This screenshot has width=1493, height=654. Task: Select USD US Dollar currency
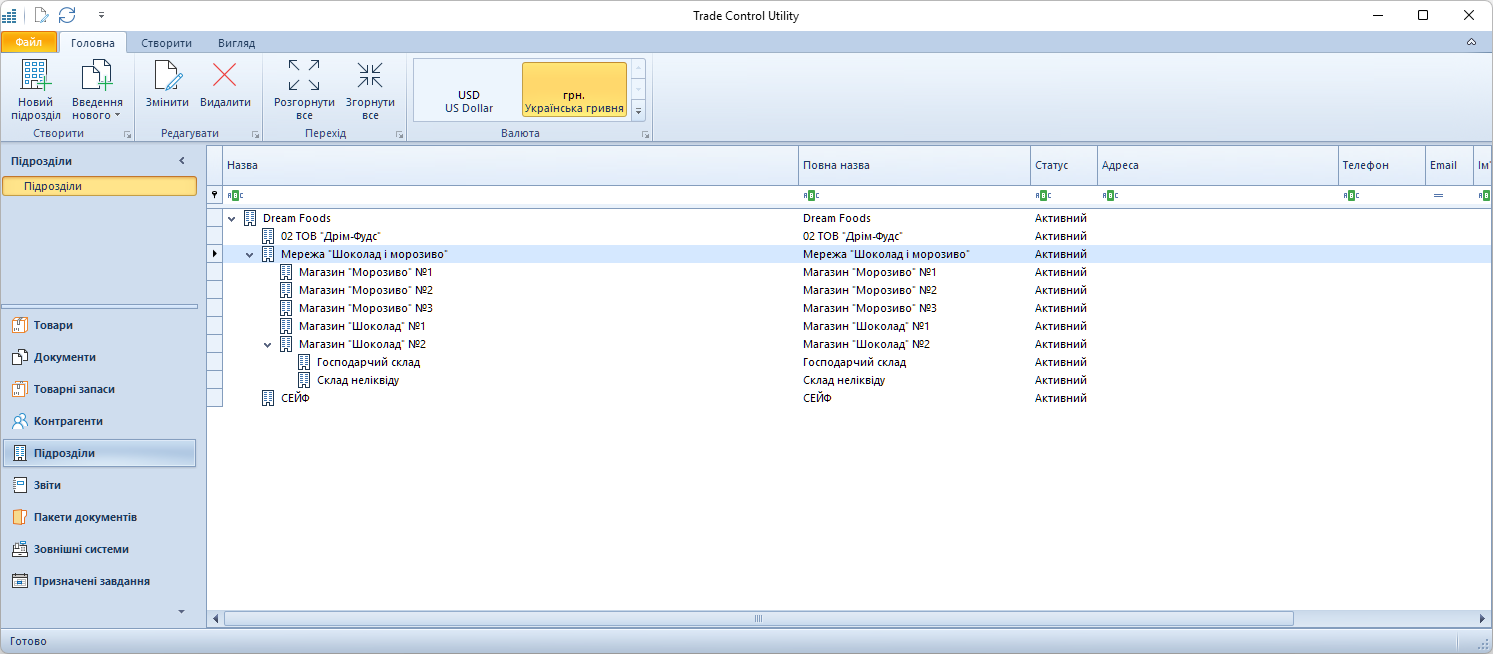[469, 101]
